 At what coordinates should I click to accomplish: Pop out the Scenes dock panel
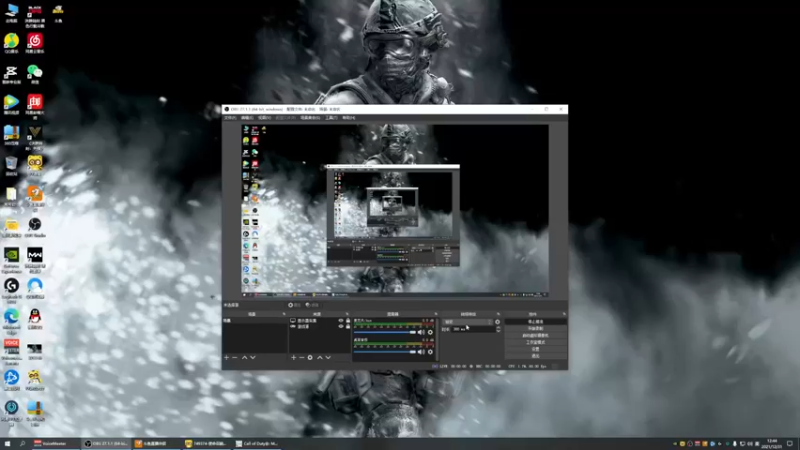point(284,314)
